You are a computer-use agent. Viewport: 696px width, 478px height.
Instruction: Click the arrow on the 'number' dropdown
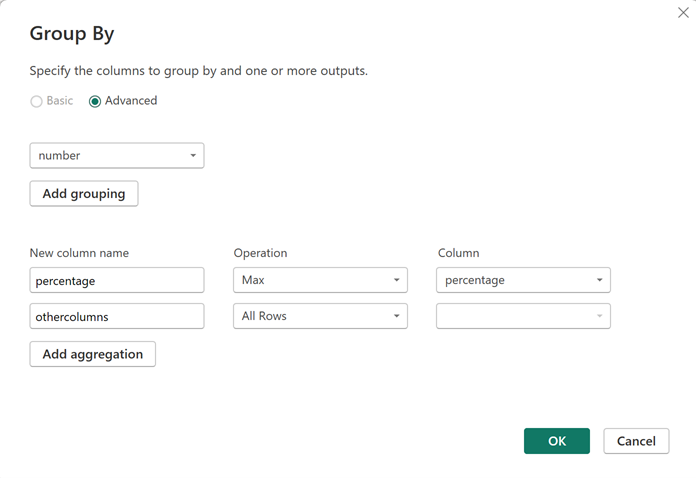[x=192, y=156]
